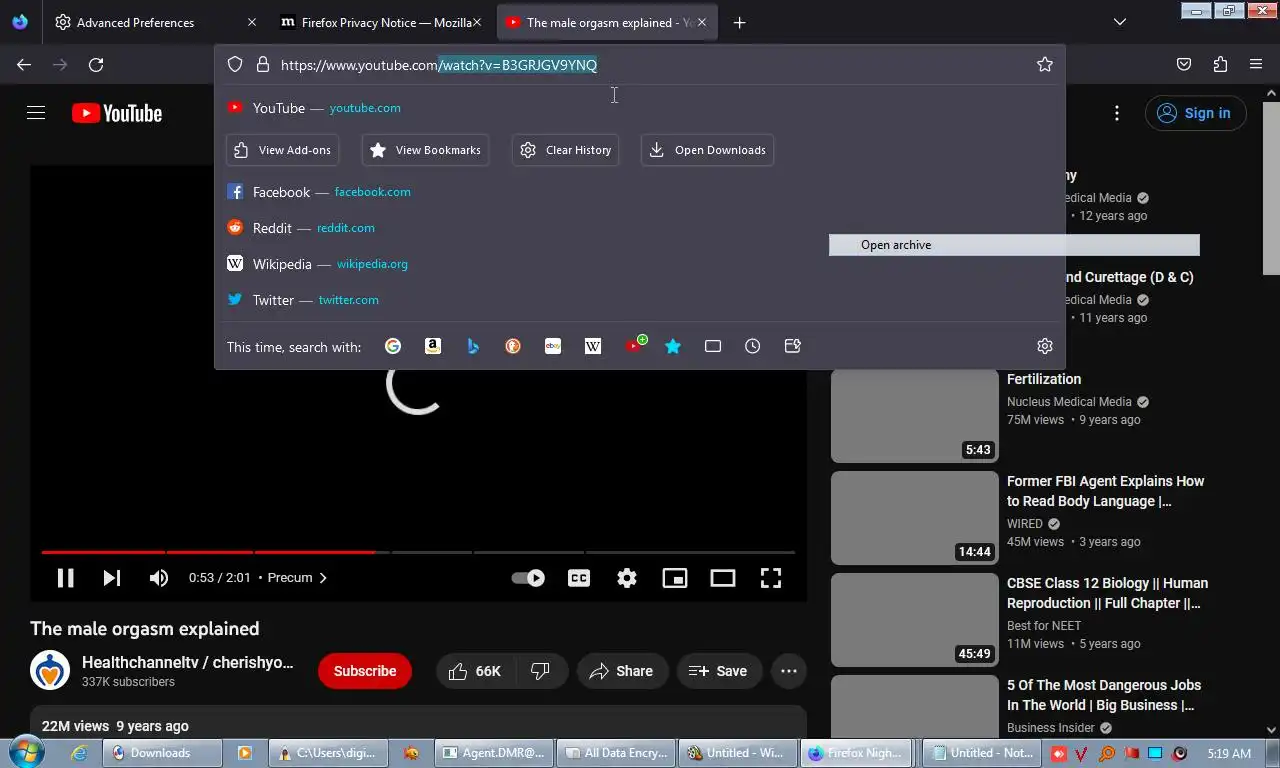Click the Subscribe button
Screen dimensions: 1280x768
click(x=365, y=671)
